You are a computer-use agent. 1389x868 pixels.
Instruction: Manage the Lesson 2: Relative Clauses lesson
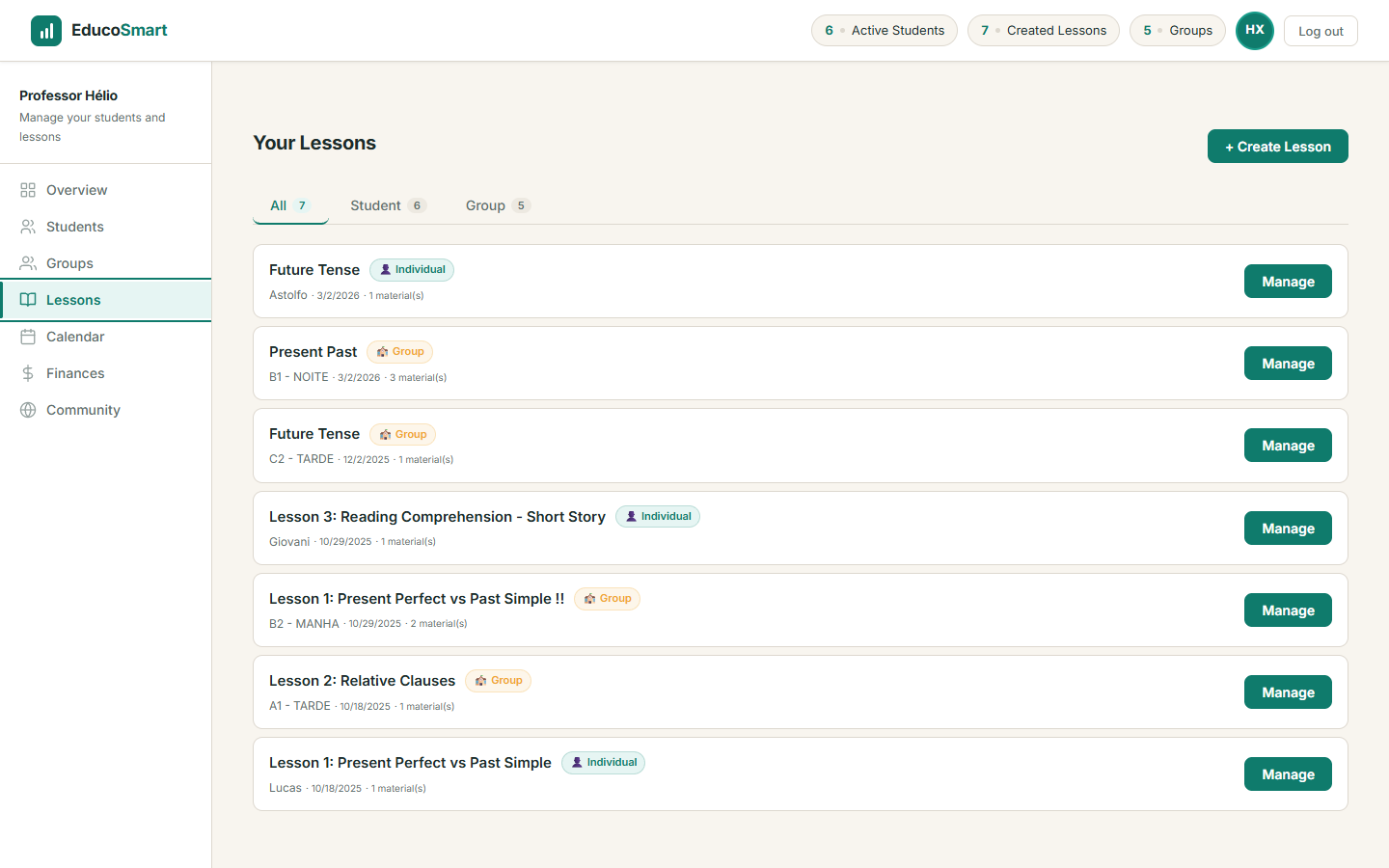(1287, 692)
